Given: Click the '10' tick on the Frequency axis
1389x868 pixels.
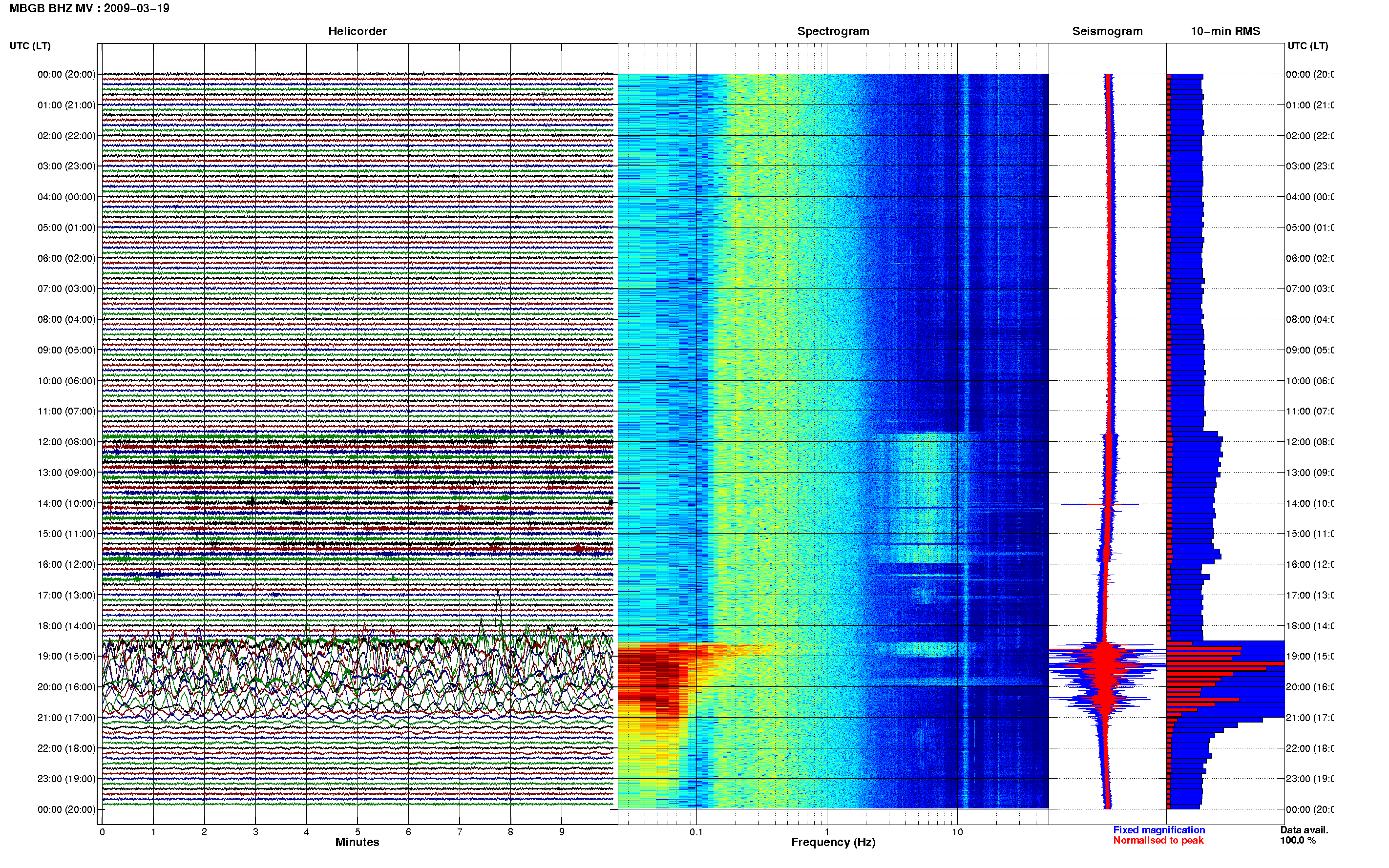Looking at the screenshot, I should click(957, 832).
